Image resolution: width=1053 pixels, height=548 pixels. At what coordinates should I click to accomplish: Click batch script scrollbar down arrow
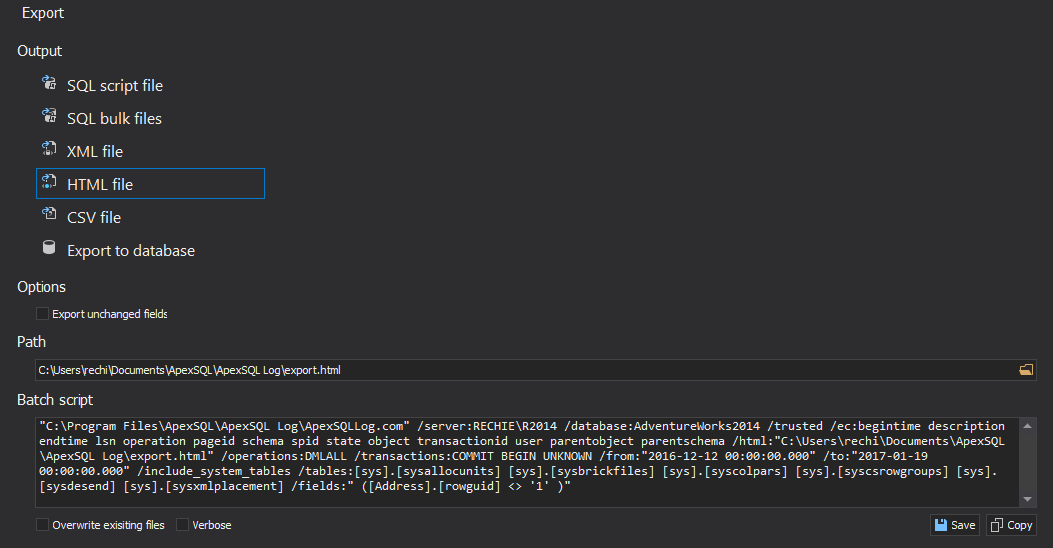coord(1027,499)
